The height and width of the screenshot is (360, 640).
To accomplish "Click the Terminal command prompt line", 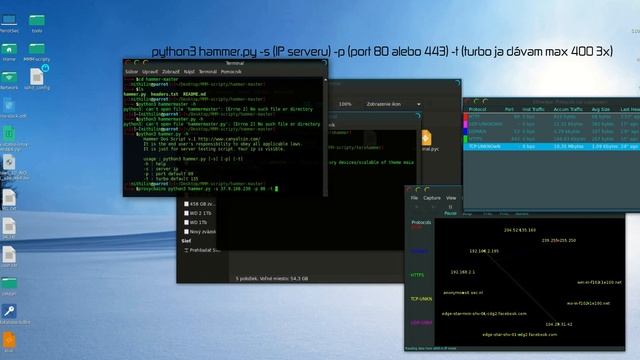I will 202,189.
